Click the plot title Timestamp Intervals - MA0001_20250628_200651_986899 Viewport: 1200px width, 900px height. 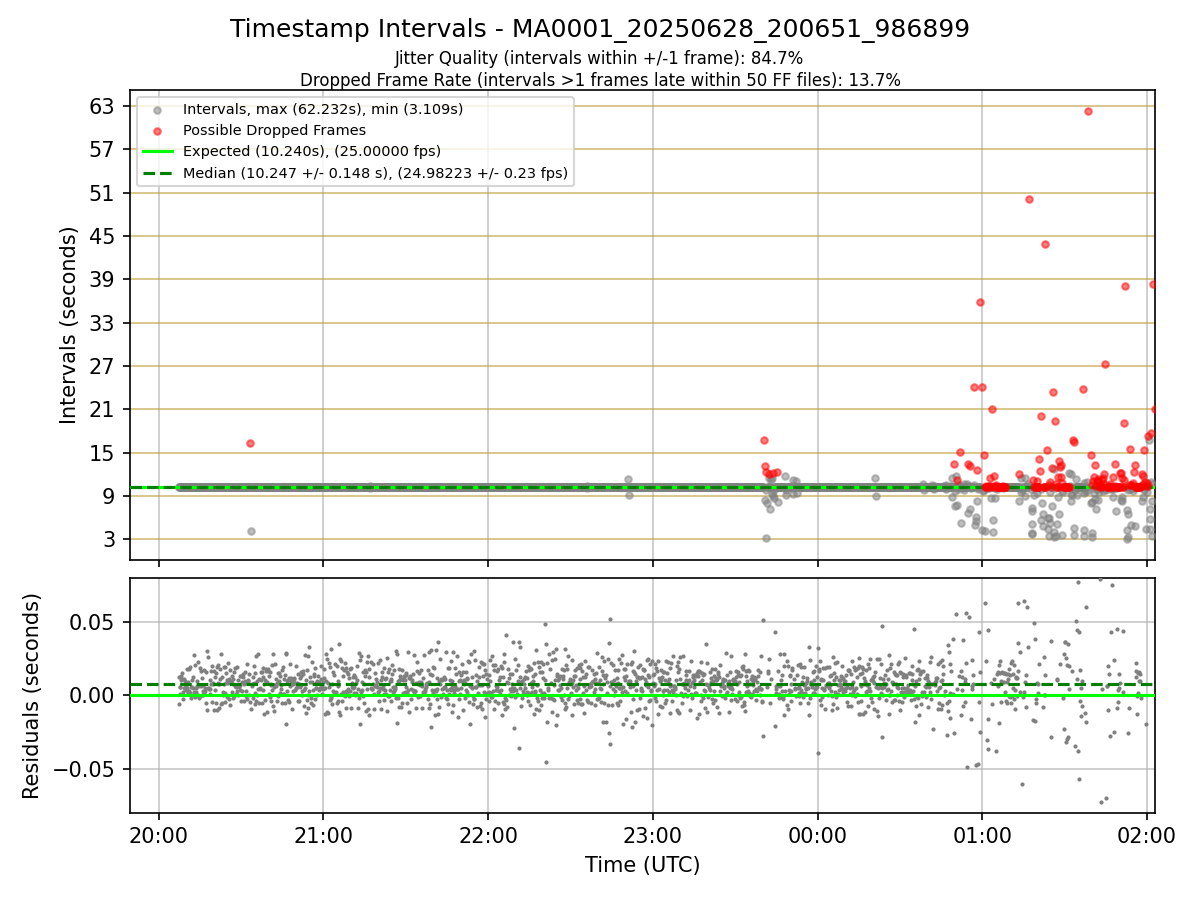point(600,29)
